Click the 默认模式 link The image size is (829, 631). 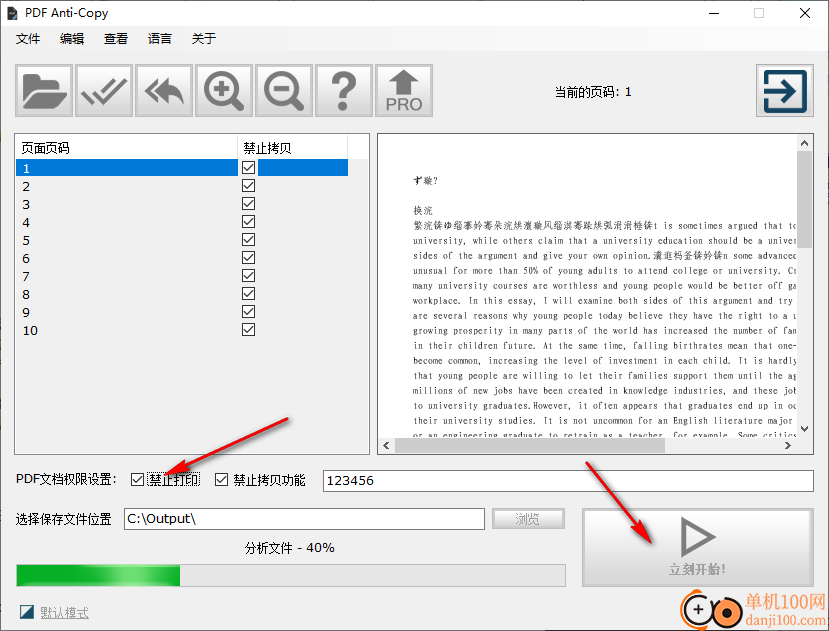pyautogui.click(x=65, y=612)
